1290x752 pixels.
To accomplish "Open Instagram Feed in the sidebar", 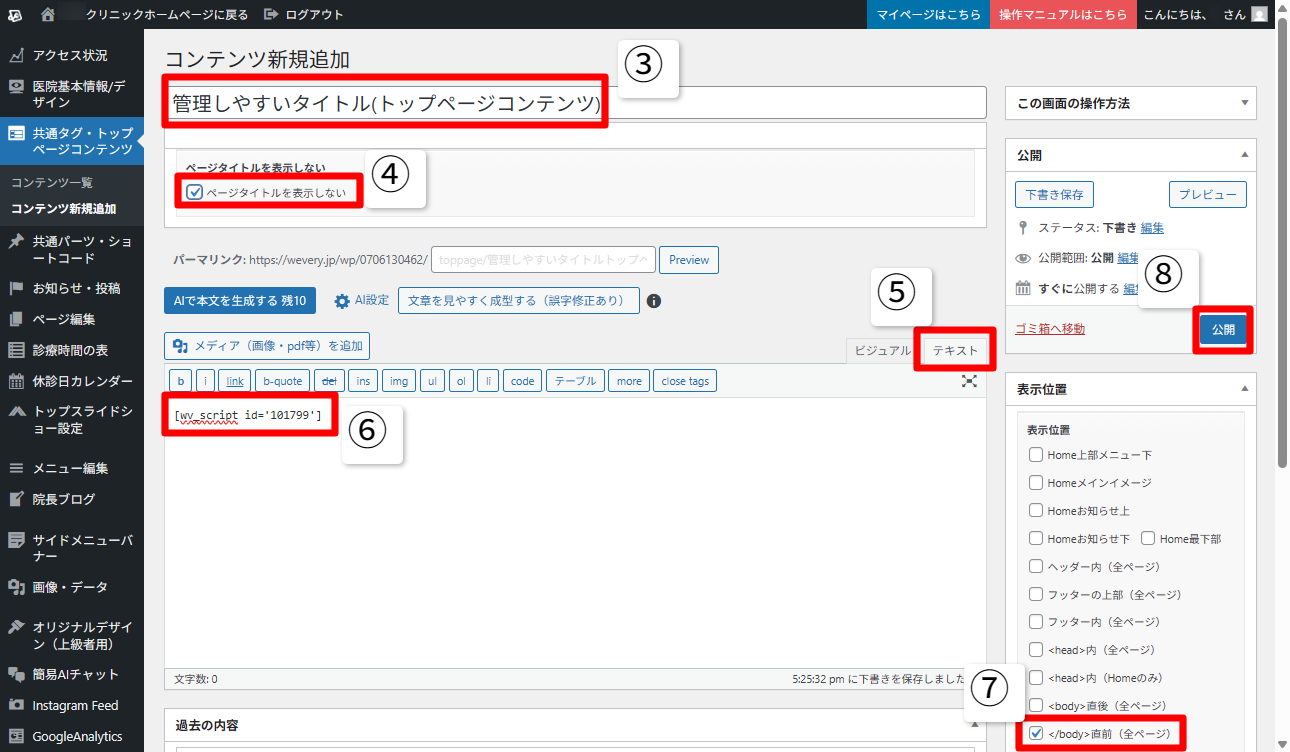I will click(75, 705).
